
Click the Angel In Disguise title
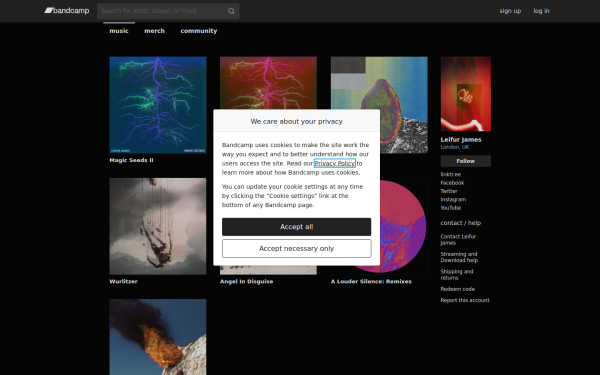246,281
